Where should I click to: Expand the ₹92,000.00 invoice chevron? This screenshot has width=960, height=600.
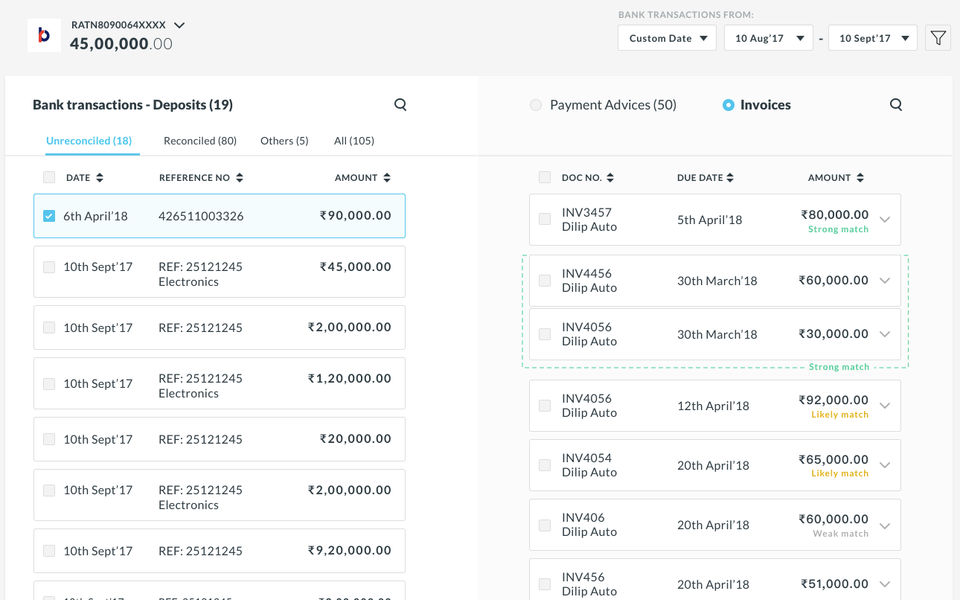[x=885, y=405]
